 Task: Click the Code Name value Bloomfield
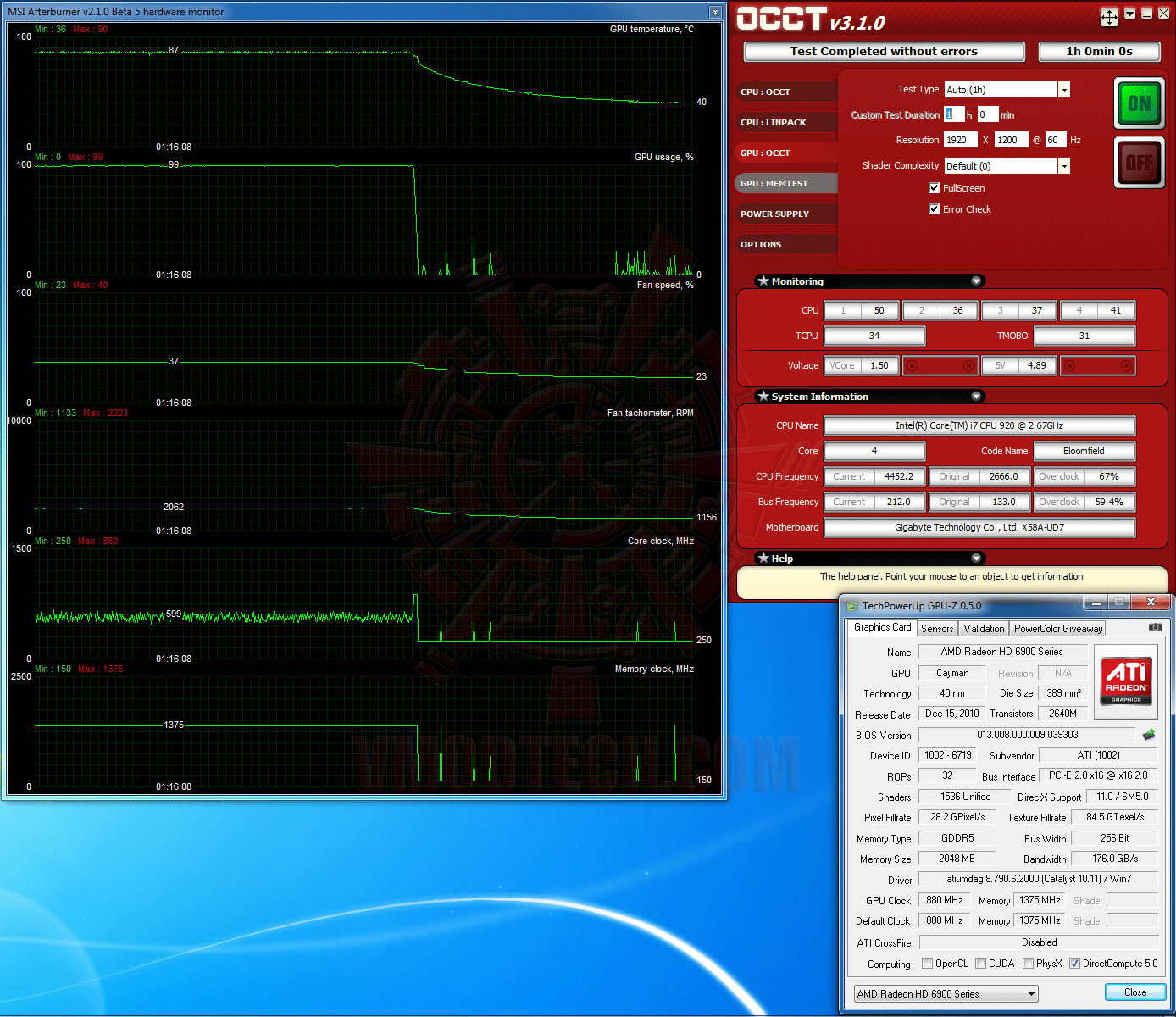(x=1084, y=451)
